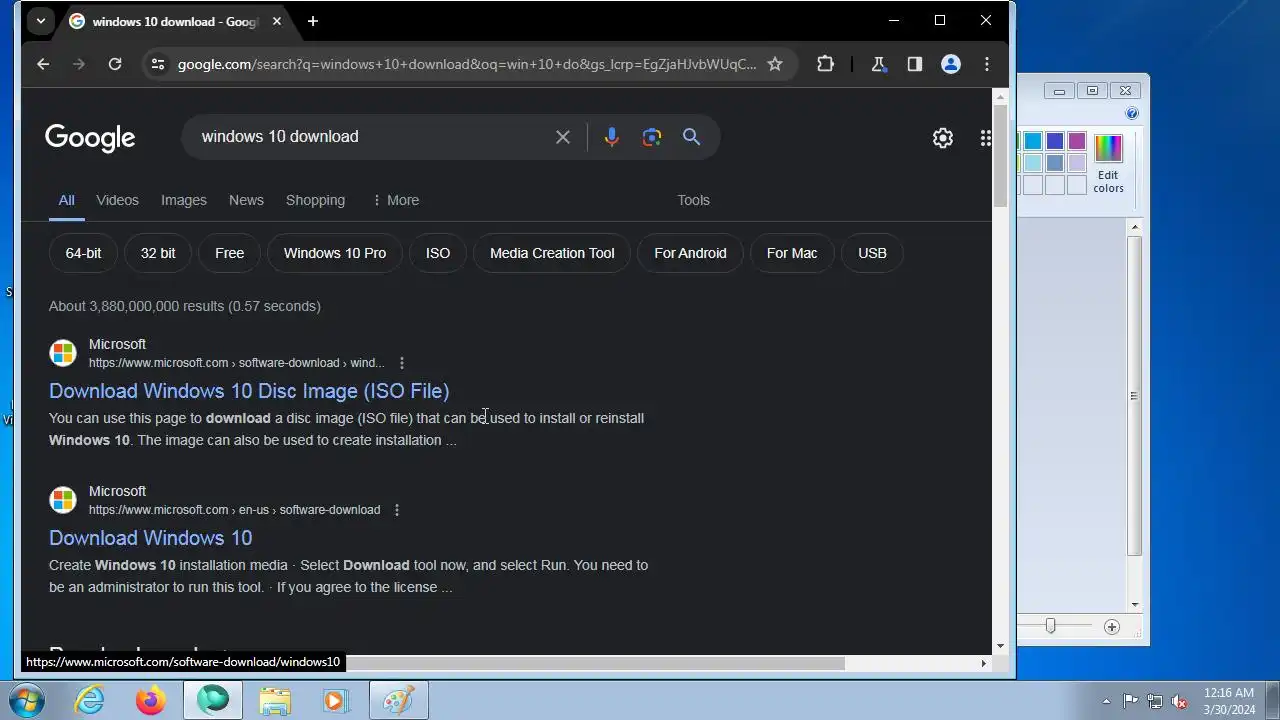Switch to the Videos tab

tap(117, 200)
